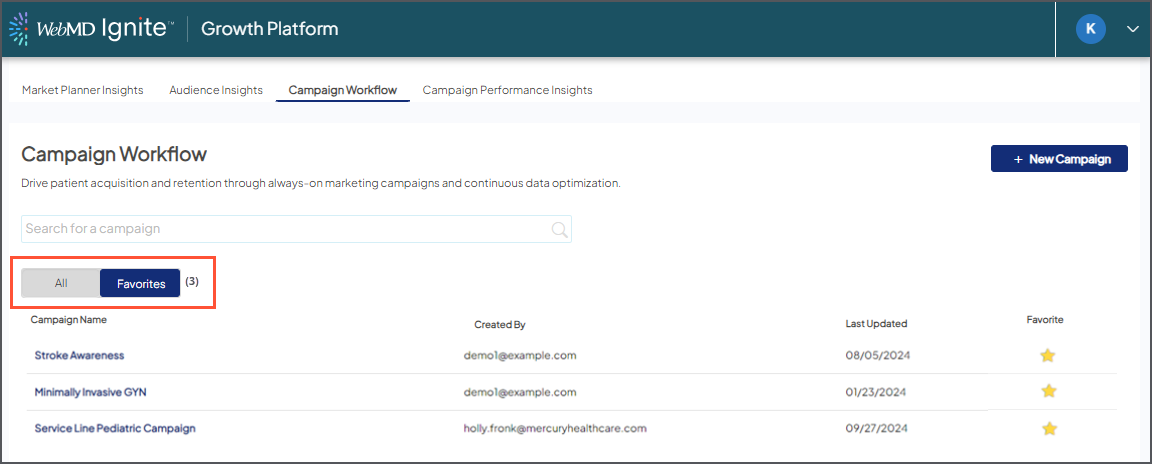
Task: Open the Stroke Awareness campaign
Action: 79,355
